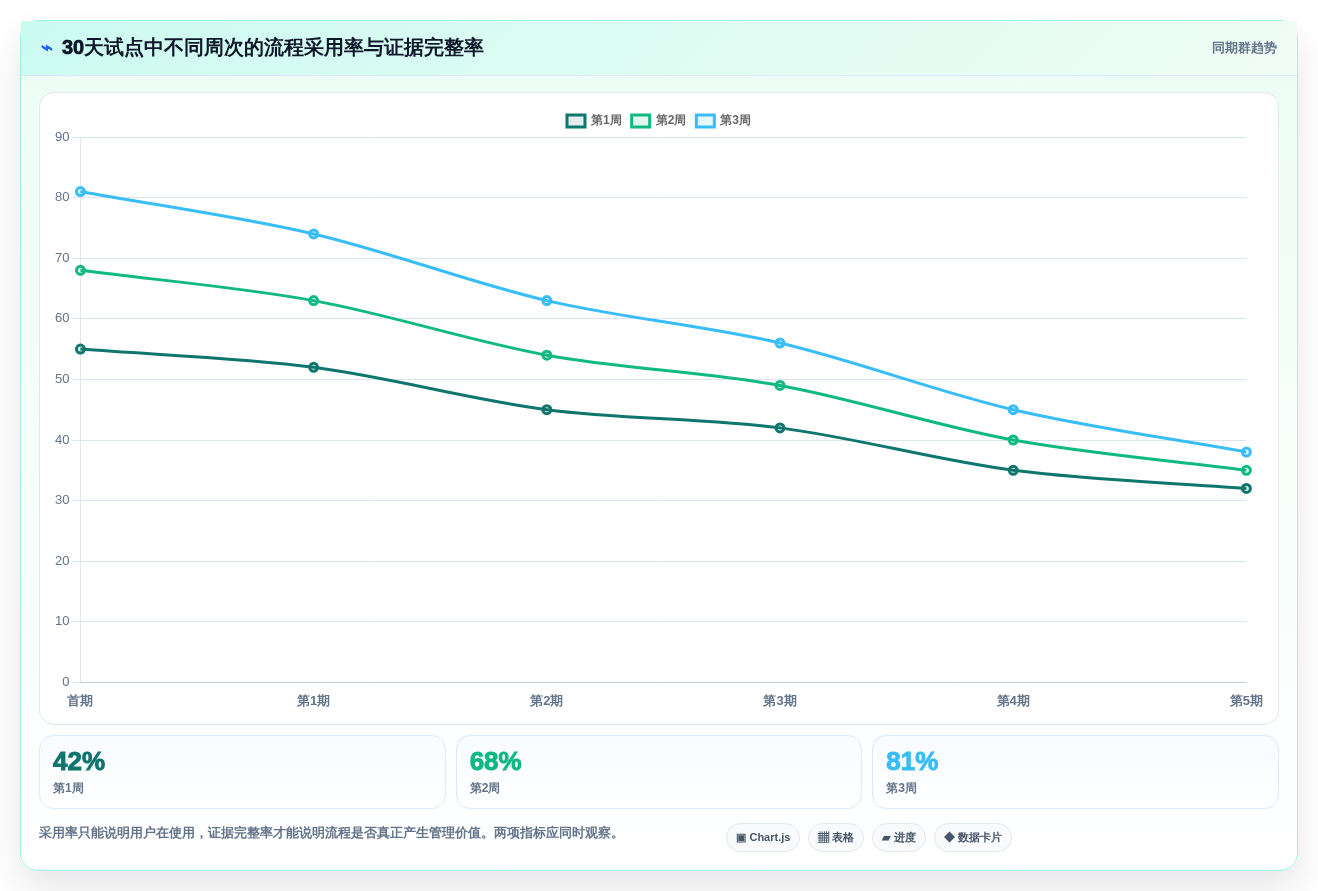Viewport: 1318px width, 891px height.
Task: Click 第3周 data point at 第1期
Action: pos(314,234)
